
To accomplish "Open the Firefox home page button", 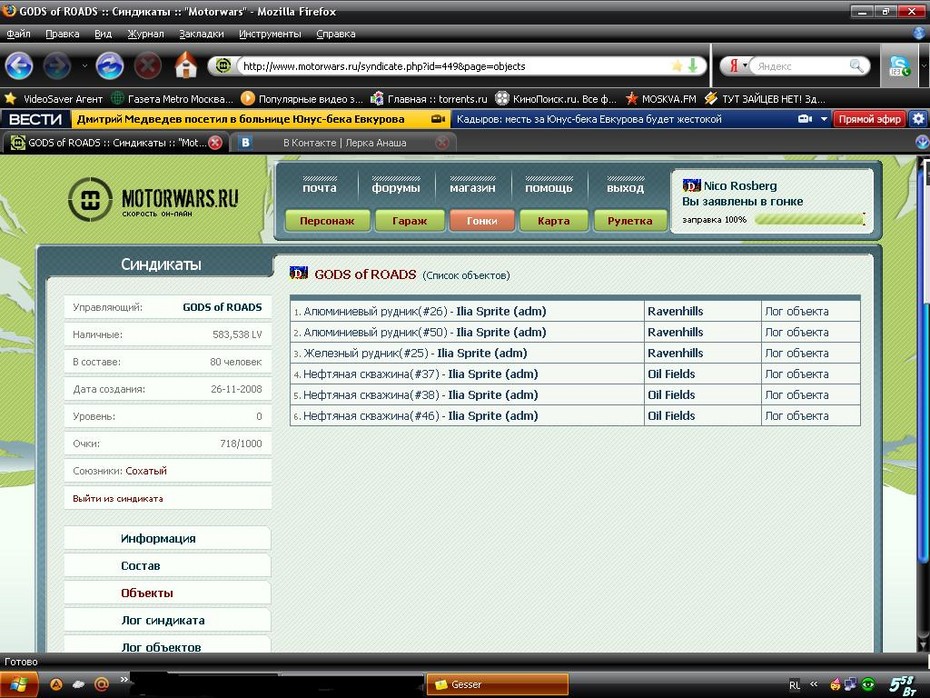I will (x=186, y=65).
